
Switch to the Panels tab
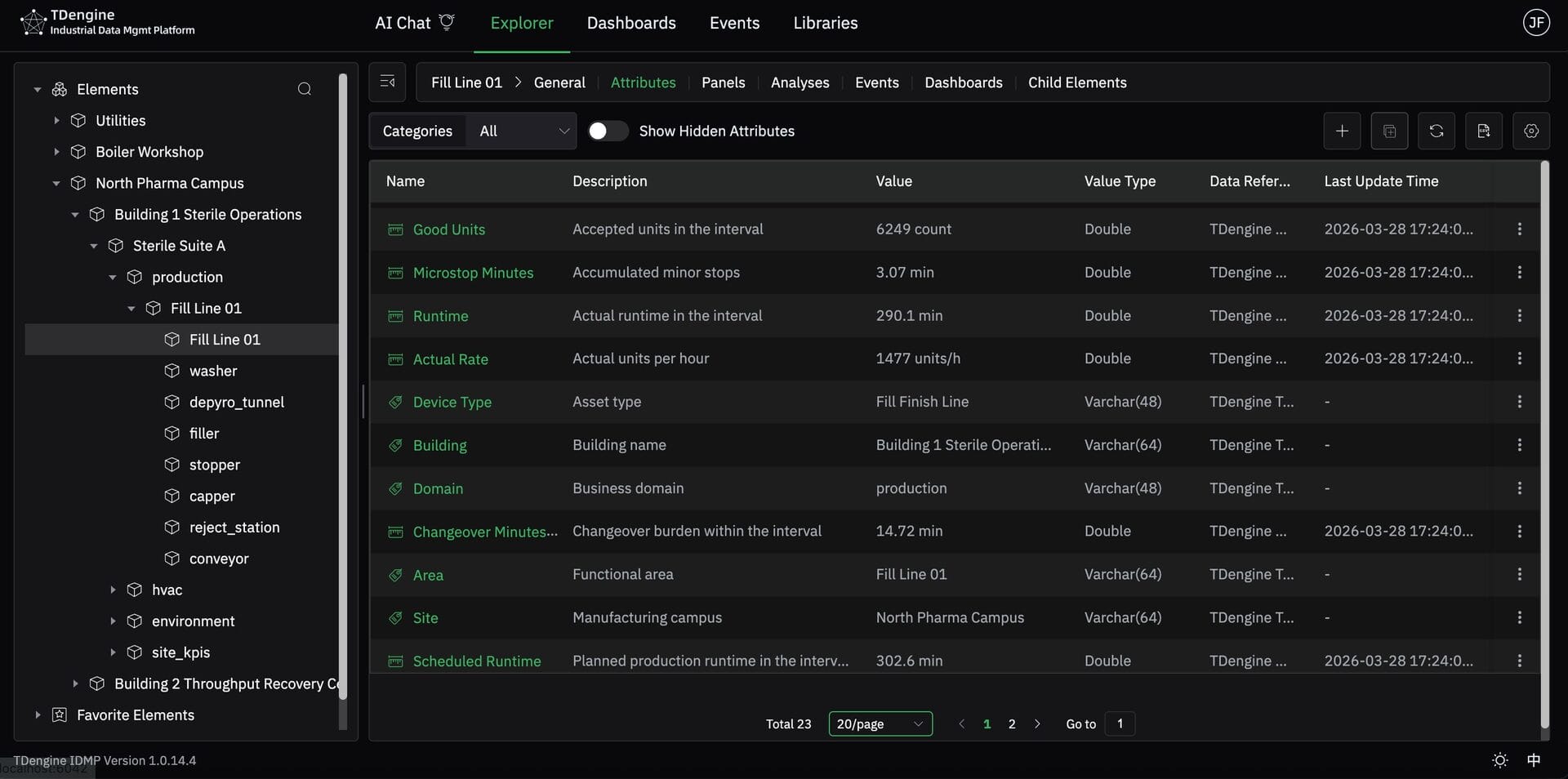(x=723, y=82)
